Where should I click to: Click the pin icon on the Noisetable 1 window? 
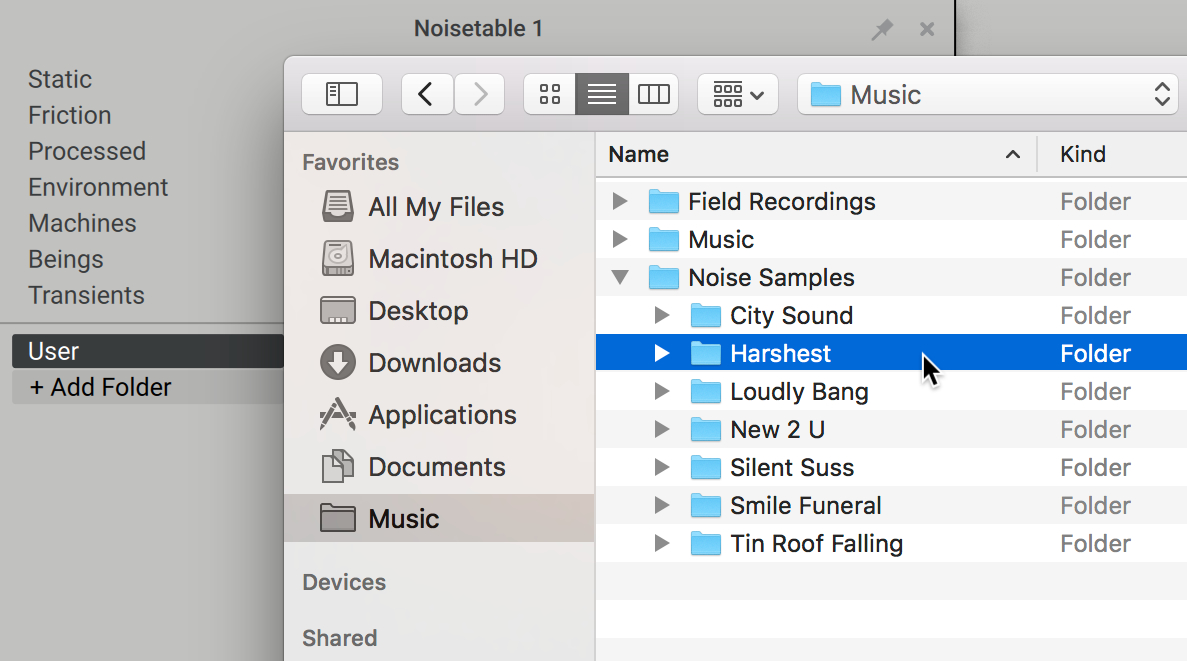coord(882,29)
